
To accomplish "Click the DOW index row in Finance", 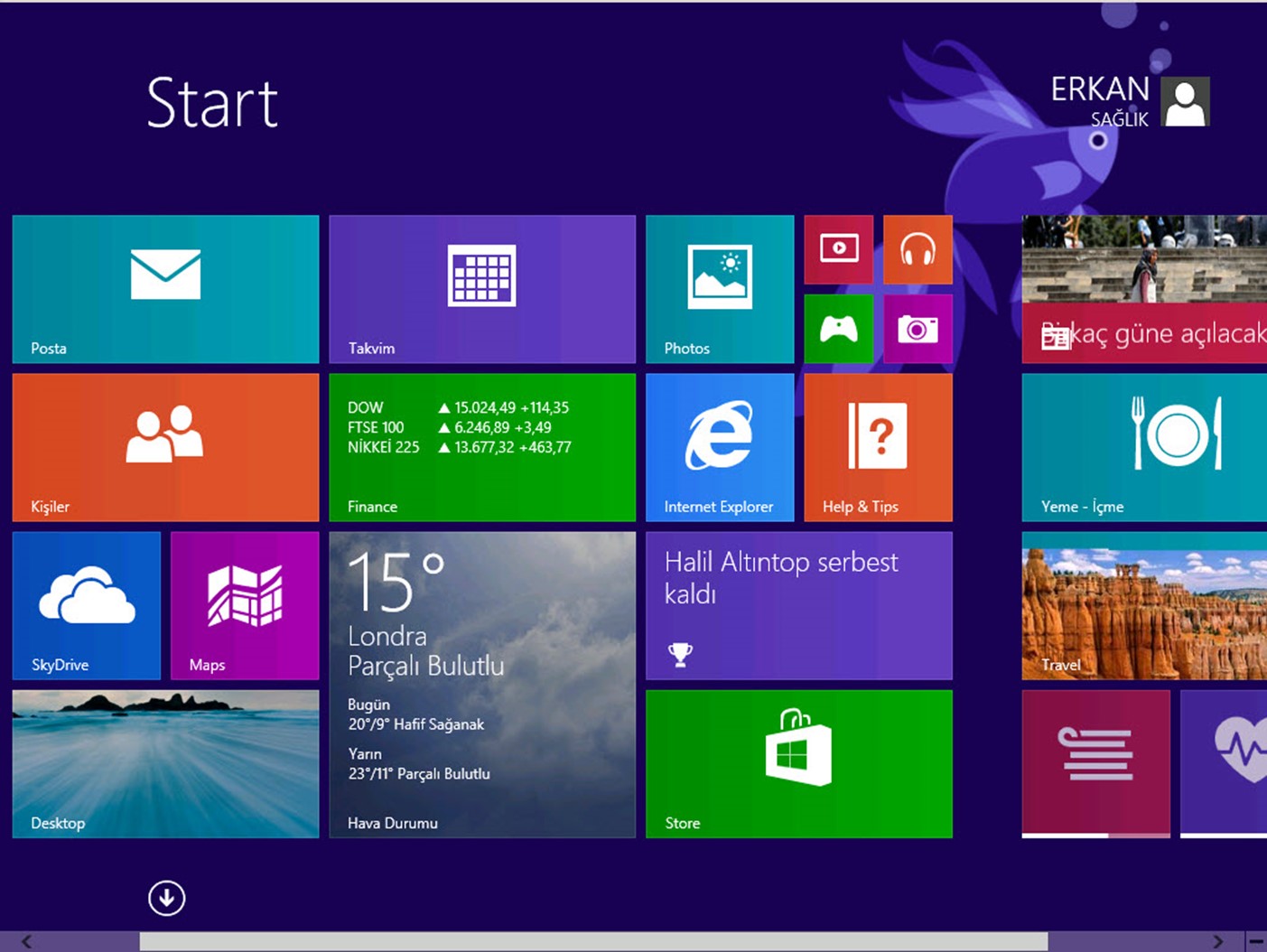I will point(459,407).
